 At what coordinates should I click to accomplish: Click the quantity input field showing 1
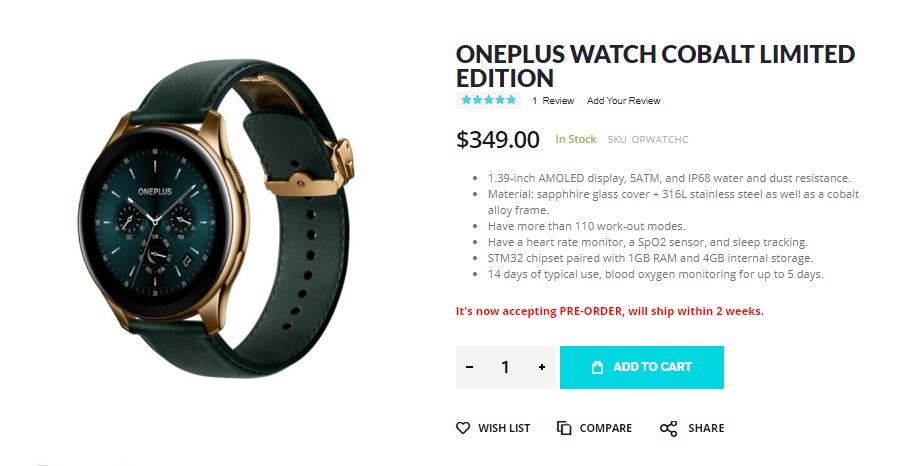tap(505, 367)
